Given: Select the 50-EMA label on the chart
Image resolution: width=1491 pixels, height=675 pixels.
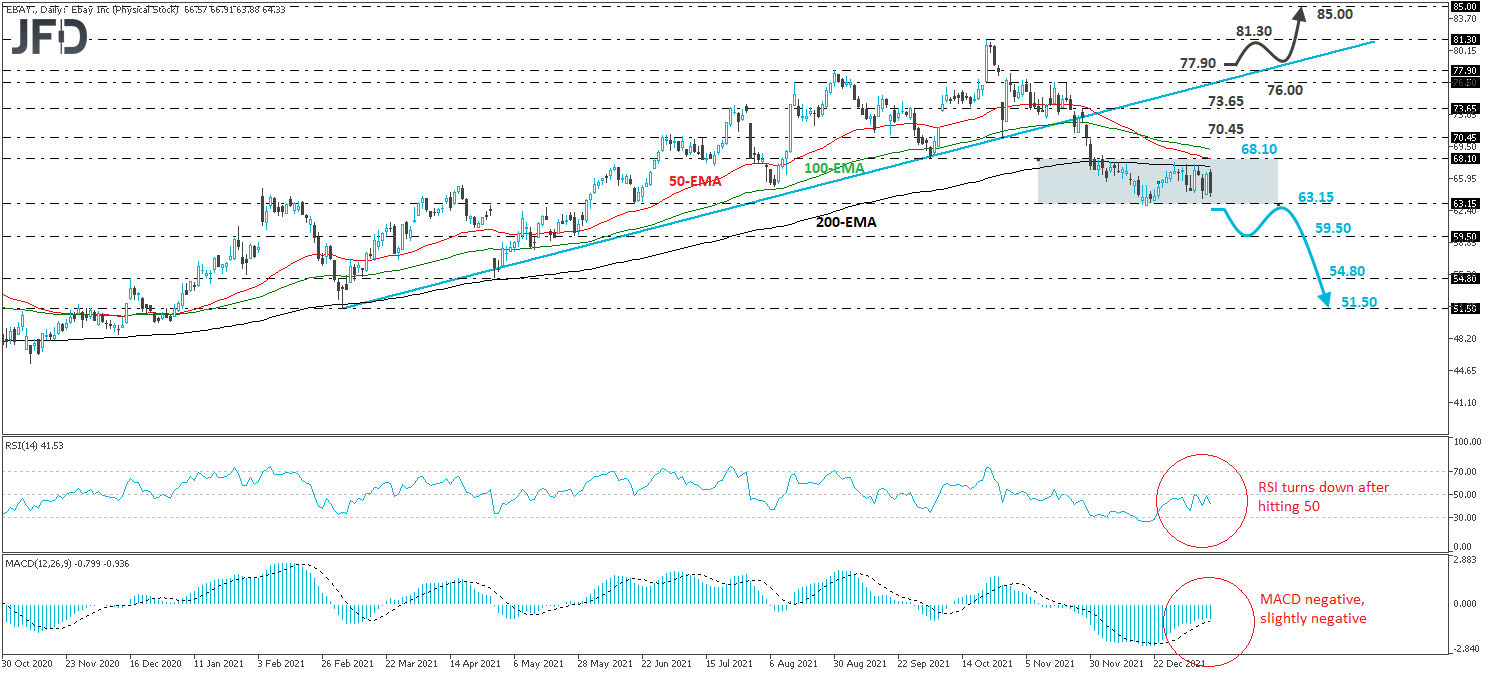Looking at the screenshot, I should [x=694, y=182].
